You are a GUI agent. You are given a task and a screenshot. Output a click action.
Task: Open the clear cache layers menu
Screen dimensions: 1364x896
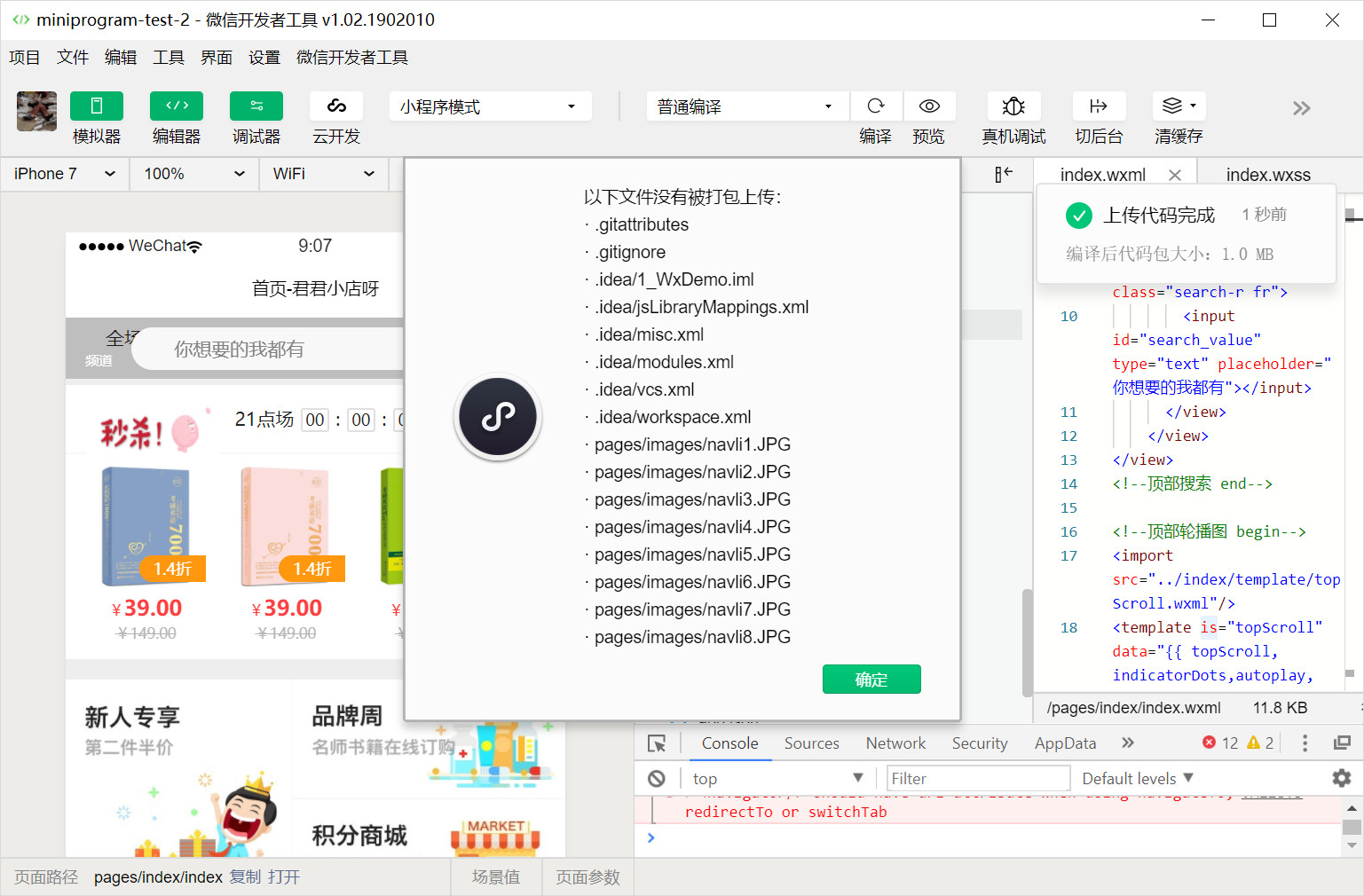coord(1179,106)
